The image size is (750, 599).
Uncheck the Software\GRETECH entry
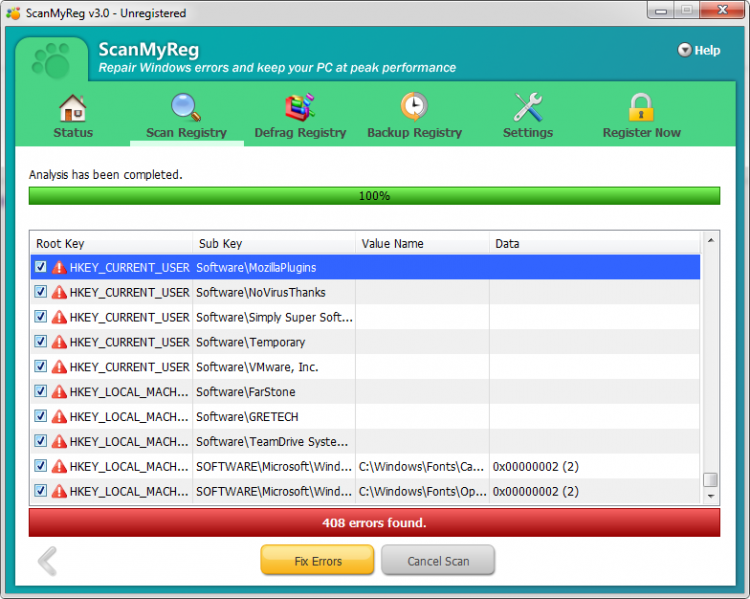point(41,416)
